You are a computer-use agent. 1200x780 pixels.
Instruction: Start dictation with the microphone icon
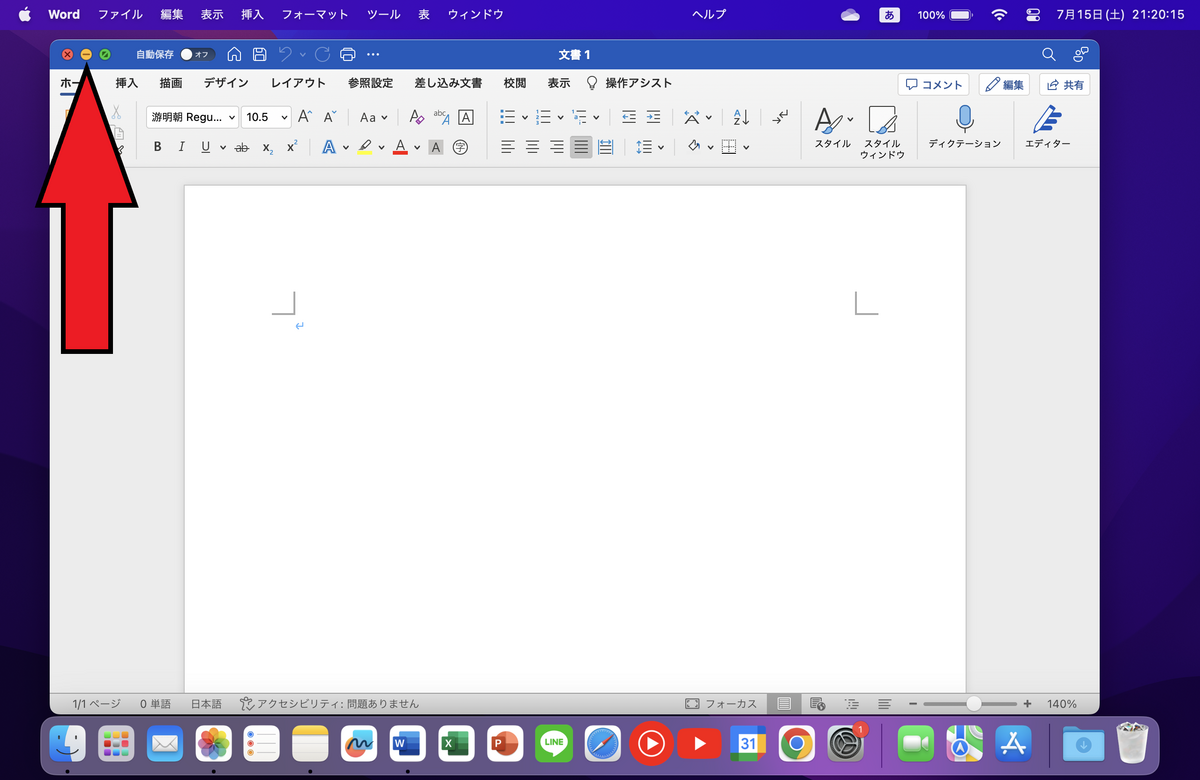click(x=964, y=128)
